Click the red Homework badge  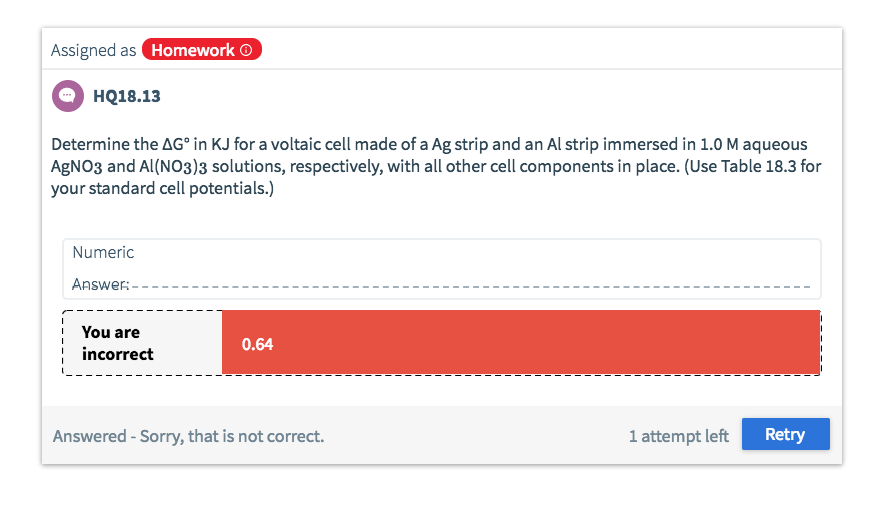pyautogui.click(x=202, y=50)
